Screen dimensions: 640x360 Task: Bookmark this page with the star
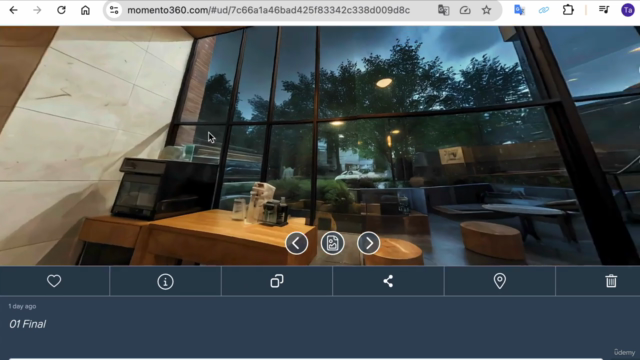click(486, 10)
